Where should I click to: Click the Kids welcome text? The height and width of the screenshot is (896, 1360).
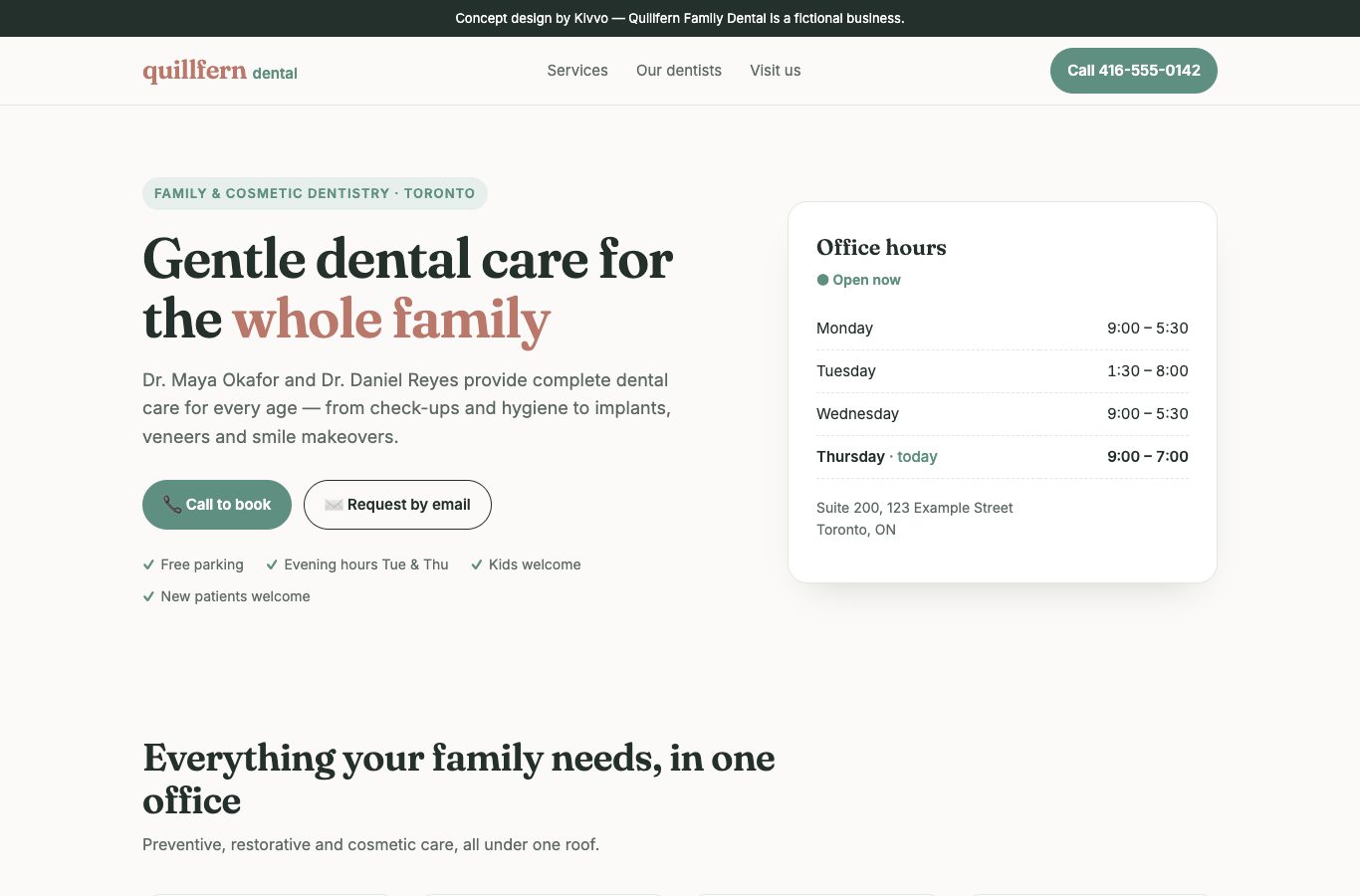click(535, 564)
